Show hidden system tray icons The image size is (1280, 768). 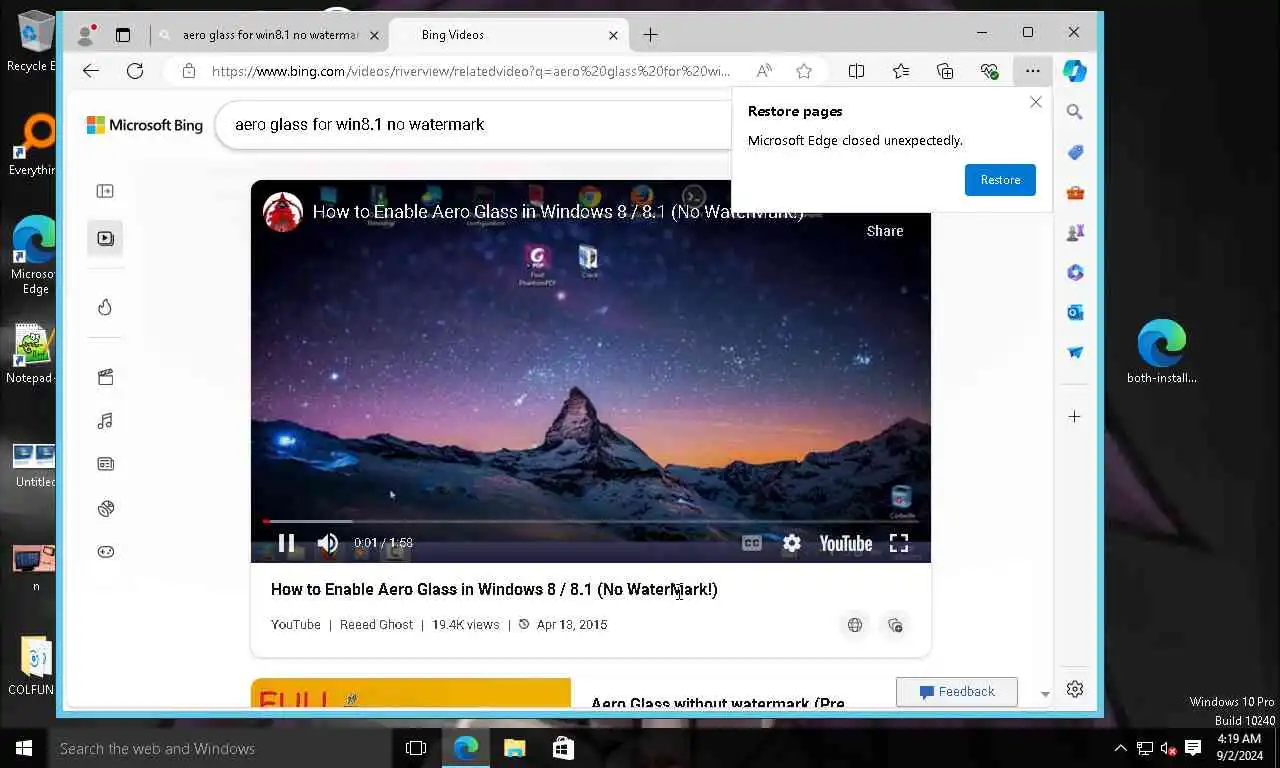click(x=1120, y=748)
